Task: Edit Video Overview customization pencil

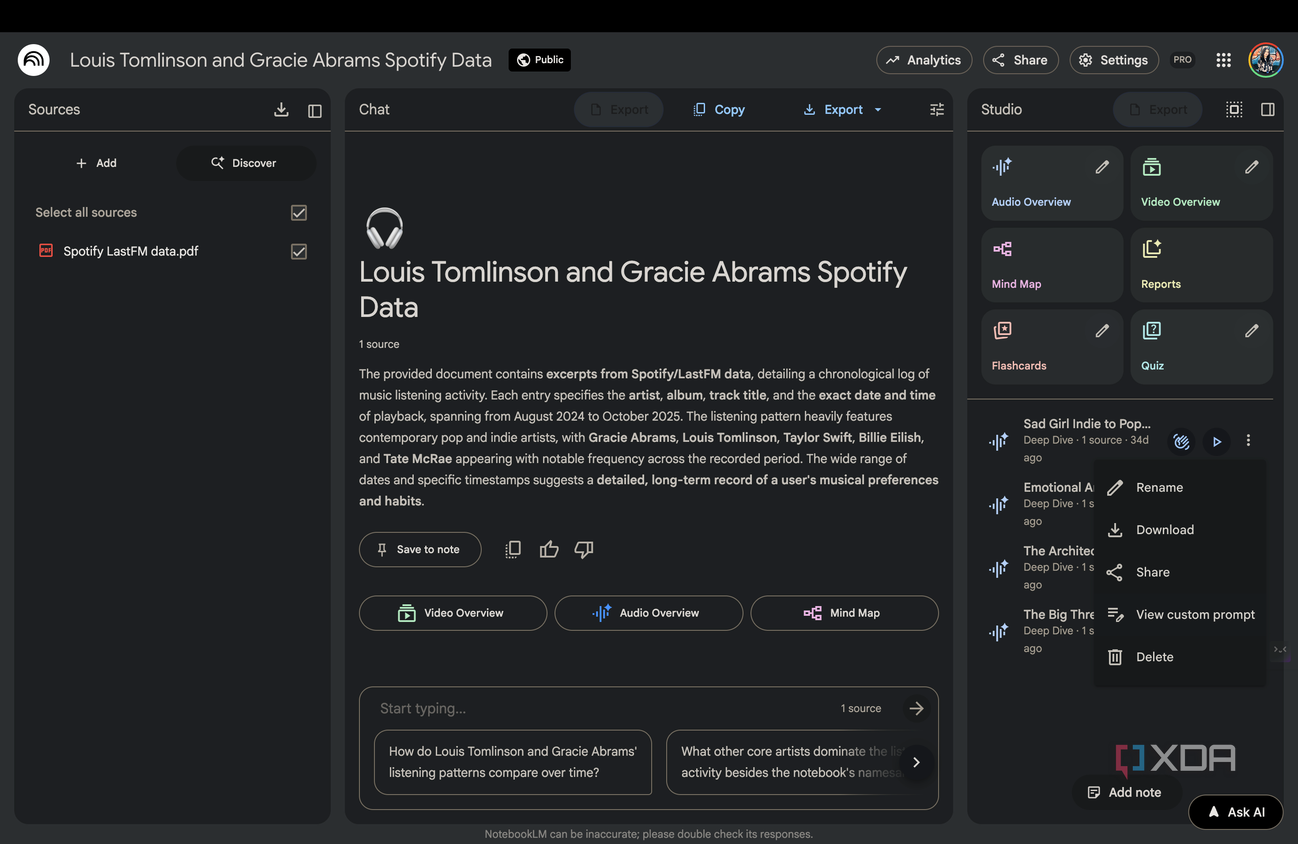Action: point(1251,167)
